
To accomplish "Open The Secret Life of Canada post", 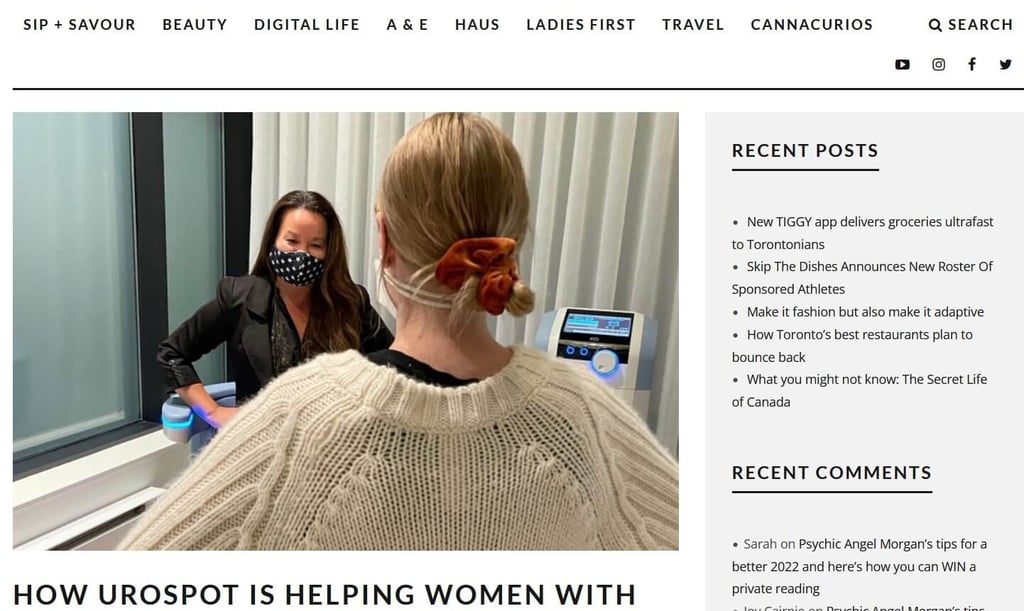I will (859, 390).
